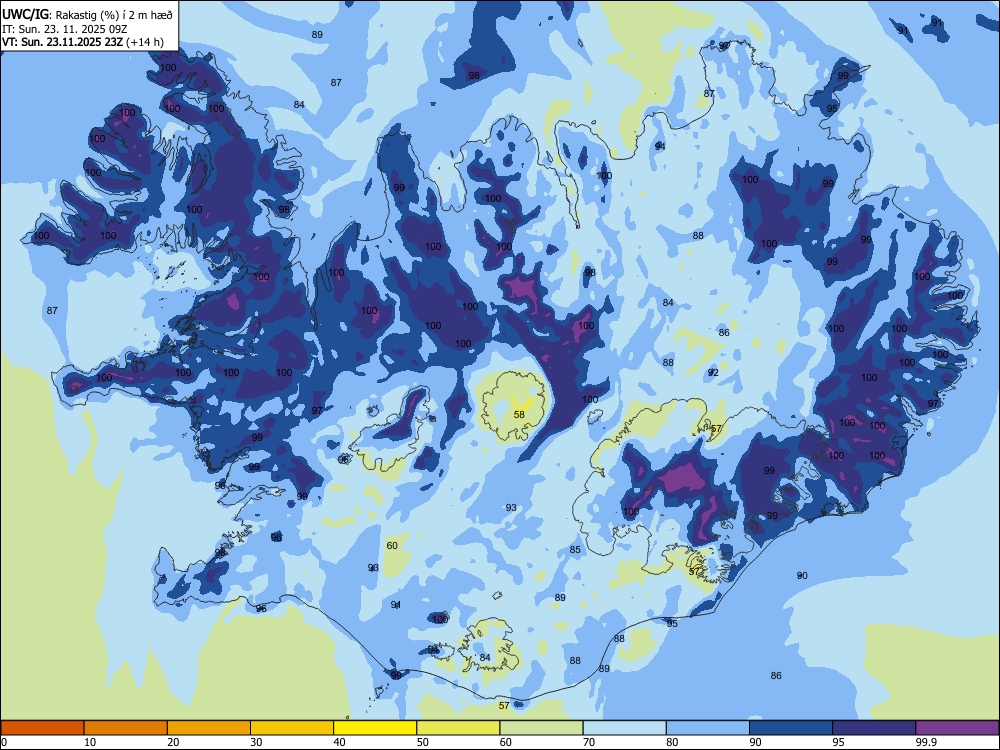Select the legend tick label '99.9'
Image resolution: width=1000 pixels, height=750 pixels.
tap(926, 742)
